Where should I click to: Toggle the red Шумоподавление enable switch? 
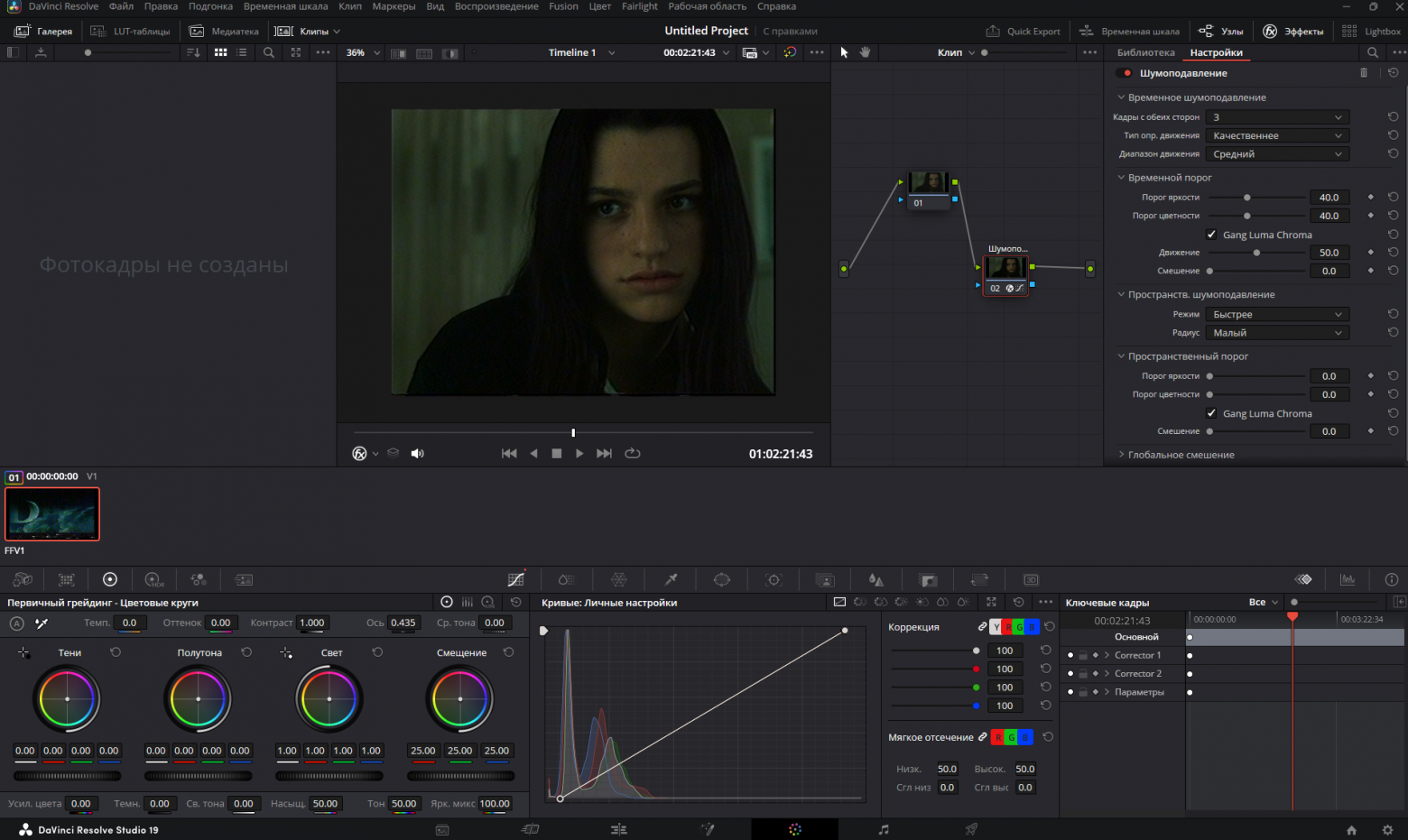click(1125, 73)
